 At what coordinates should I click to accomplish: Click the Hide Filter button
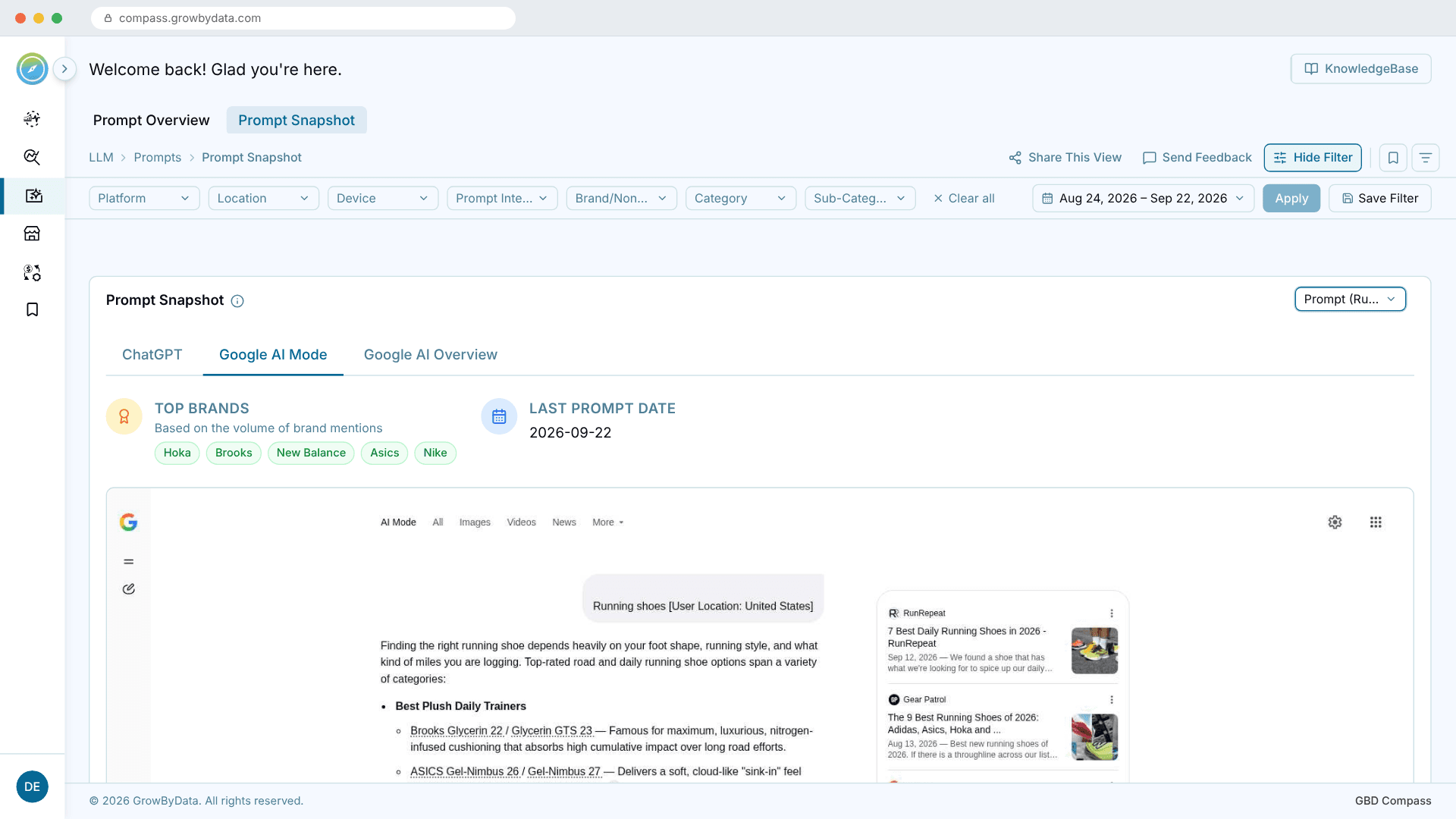[x=1313, y=158]
